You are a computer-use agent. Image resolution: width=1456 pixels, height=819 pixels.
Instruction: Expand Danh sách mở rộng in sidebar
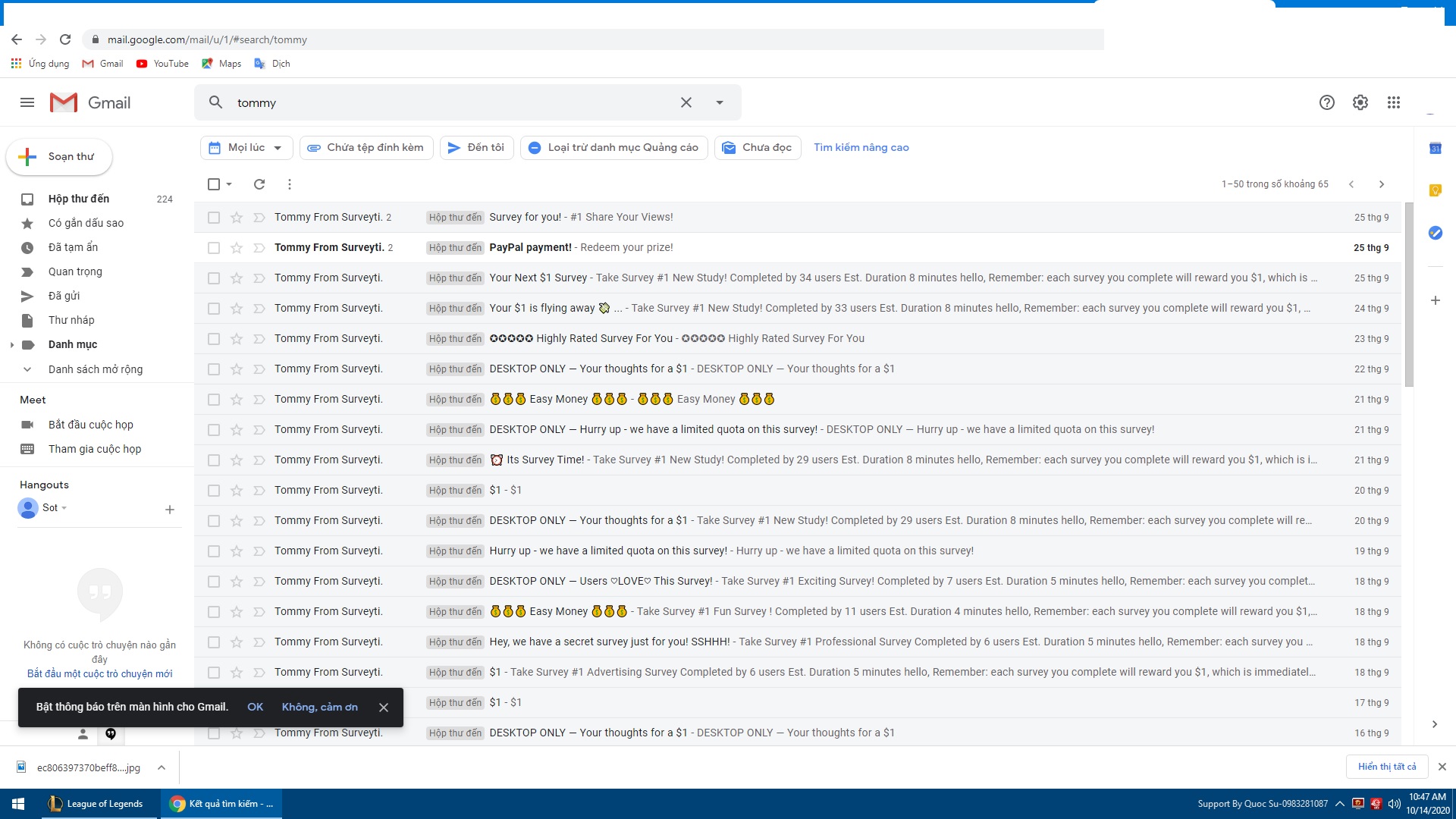point(95,369)
